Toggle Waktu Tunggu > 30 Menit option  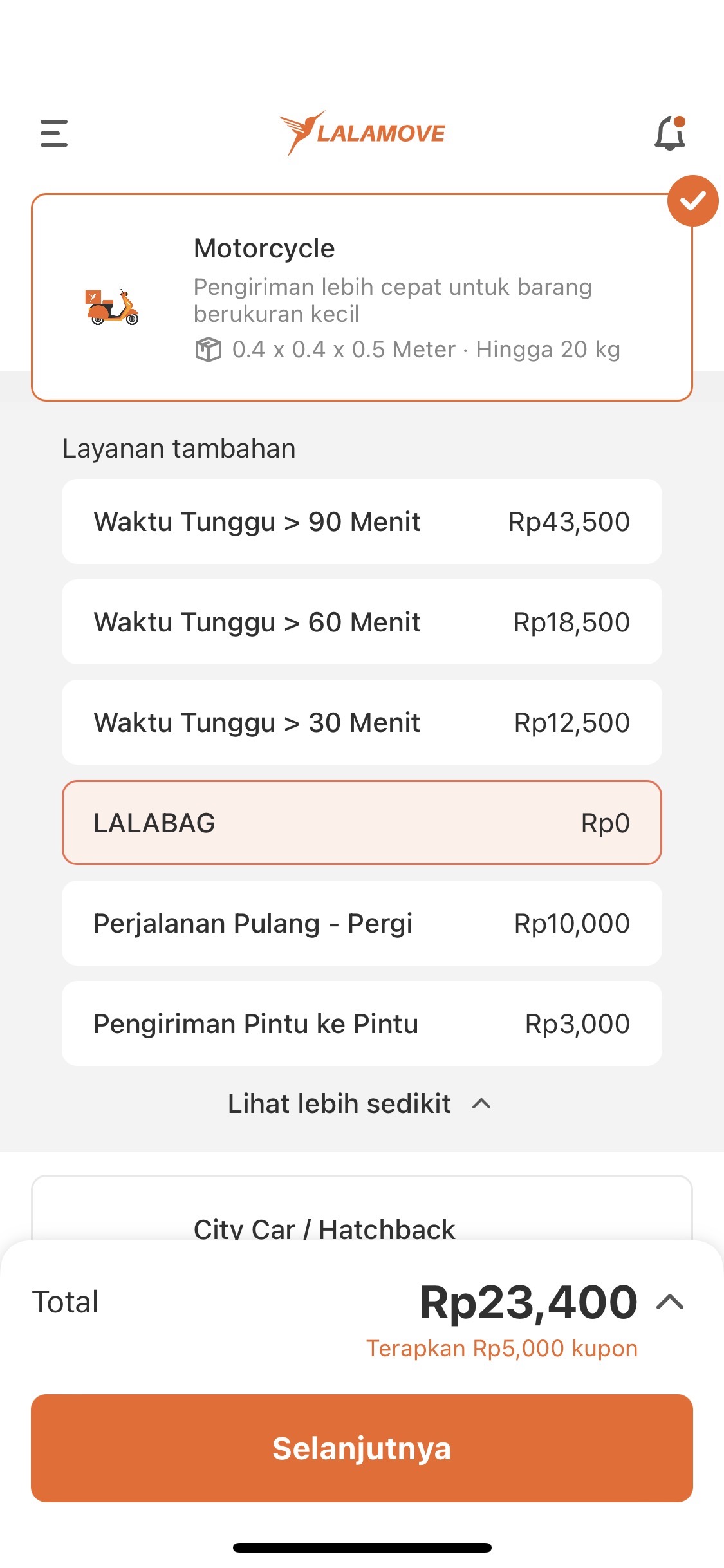[362, 722]
